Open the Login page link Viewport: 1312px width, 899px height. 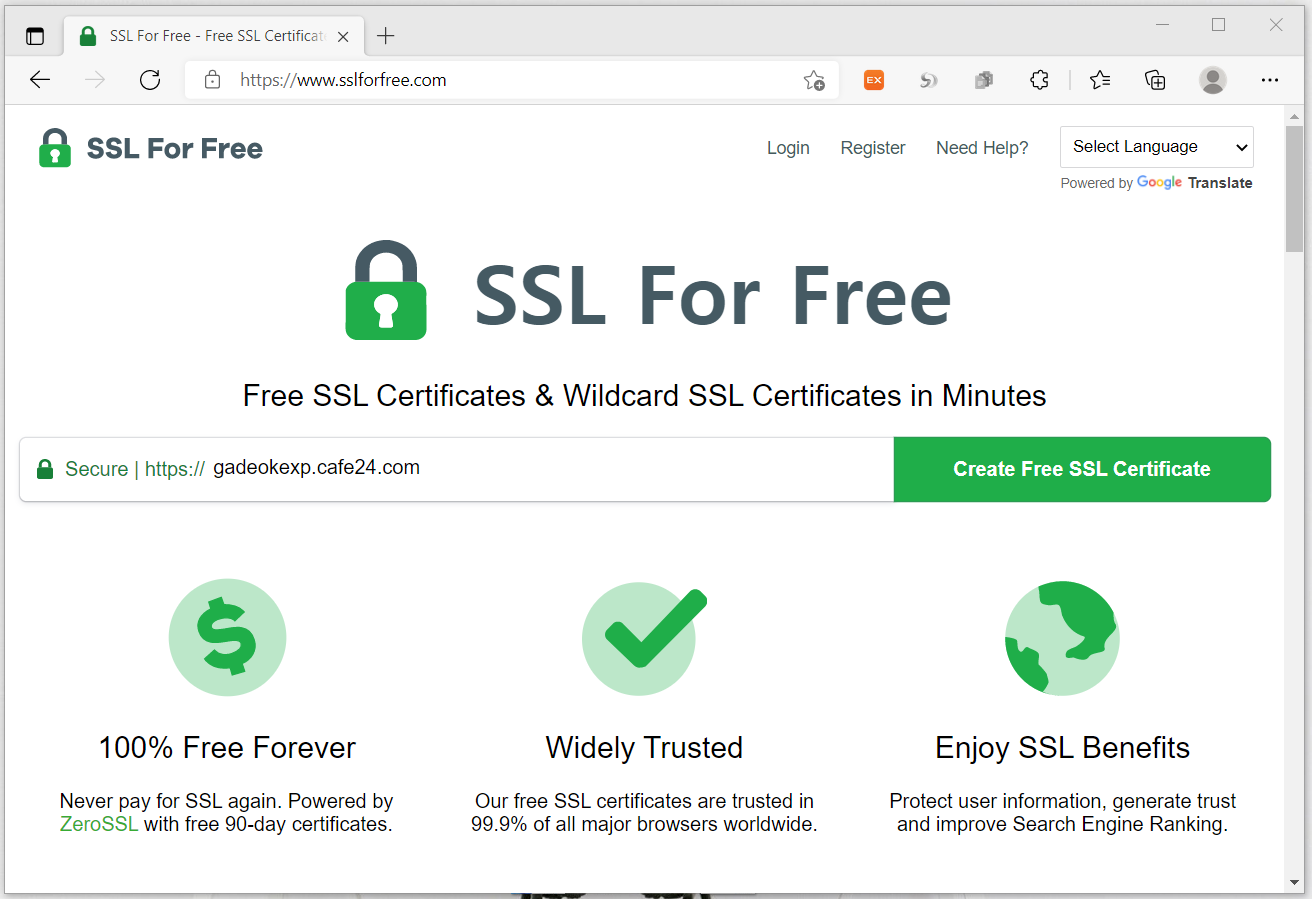pos(788,148)
